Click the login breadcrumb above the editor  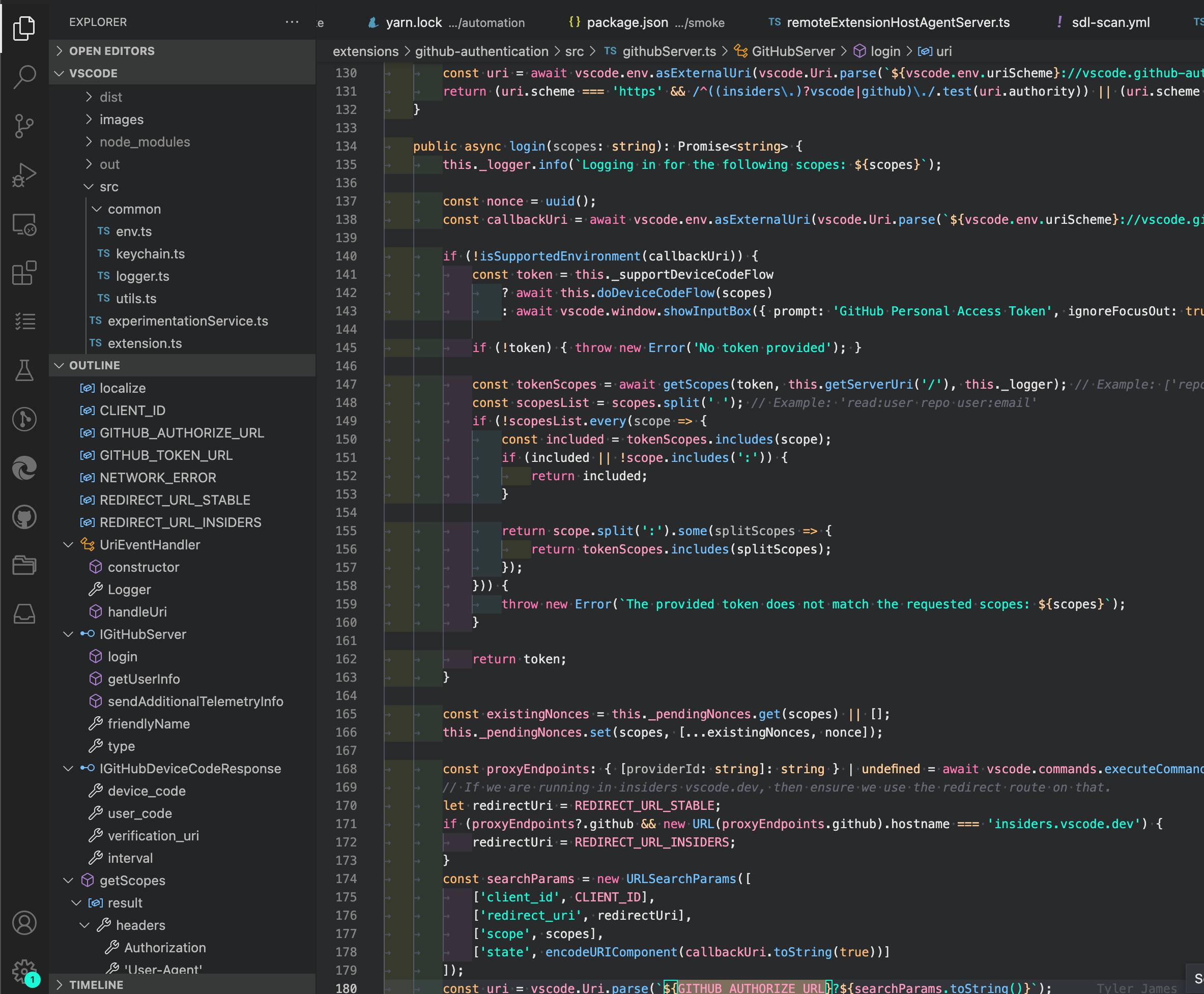(885, 51)
